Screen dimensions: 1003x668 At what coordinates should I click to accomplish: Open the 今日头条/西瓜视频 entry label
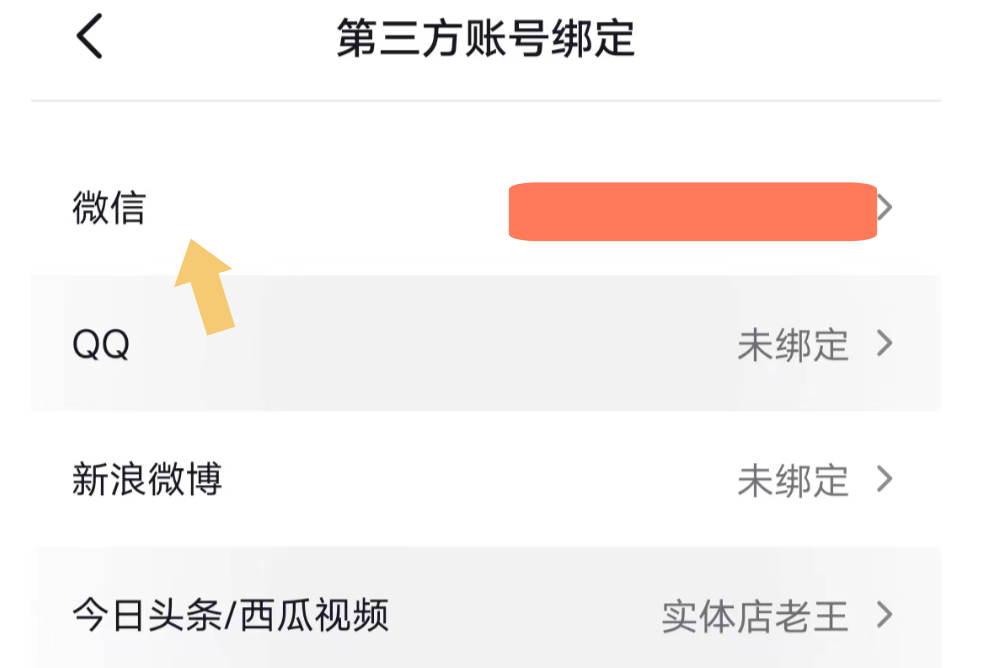click(230, 615)
